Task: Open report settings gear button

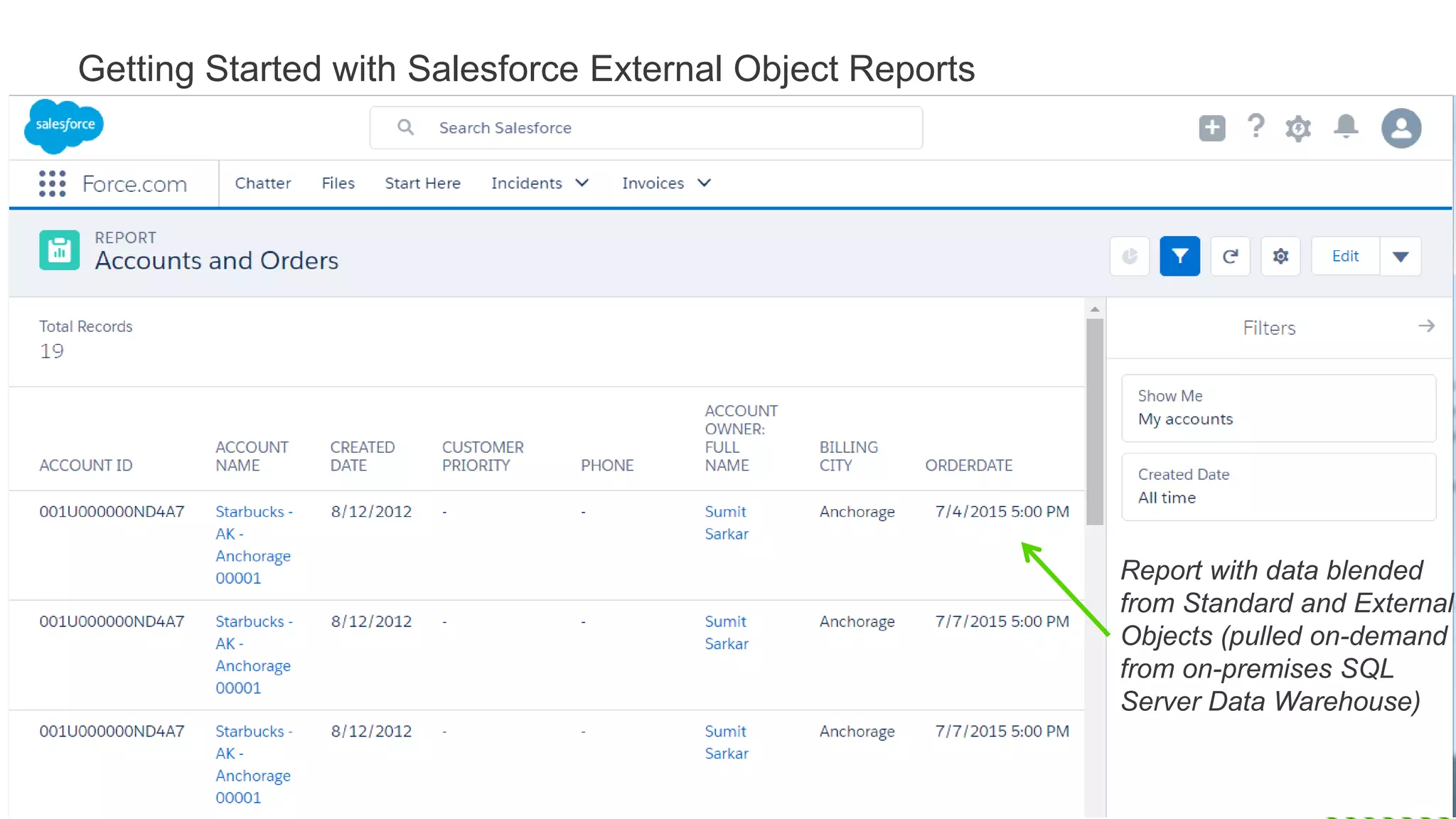Action: [x=1281, y=256]
